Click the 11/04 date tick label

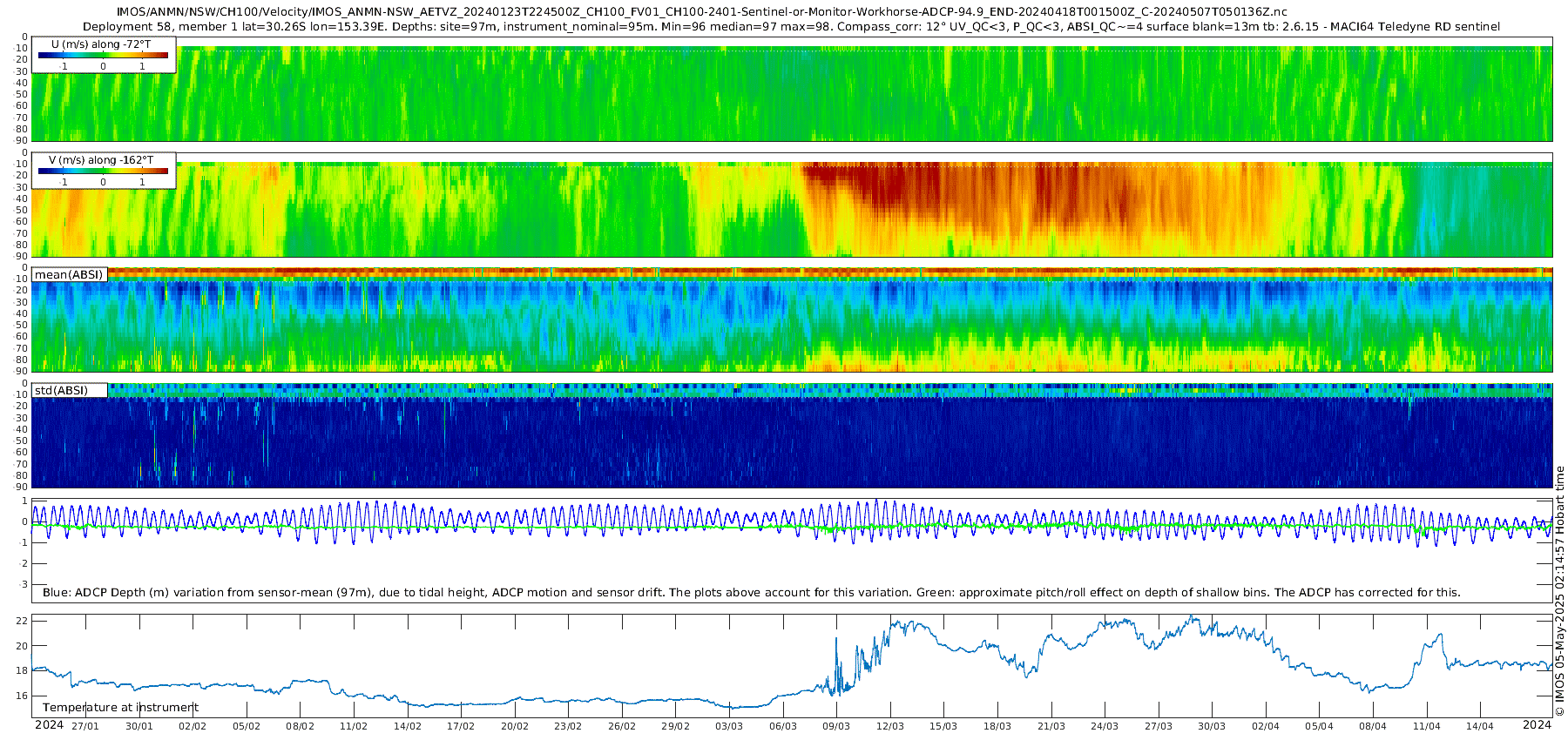pos(1426,726)
